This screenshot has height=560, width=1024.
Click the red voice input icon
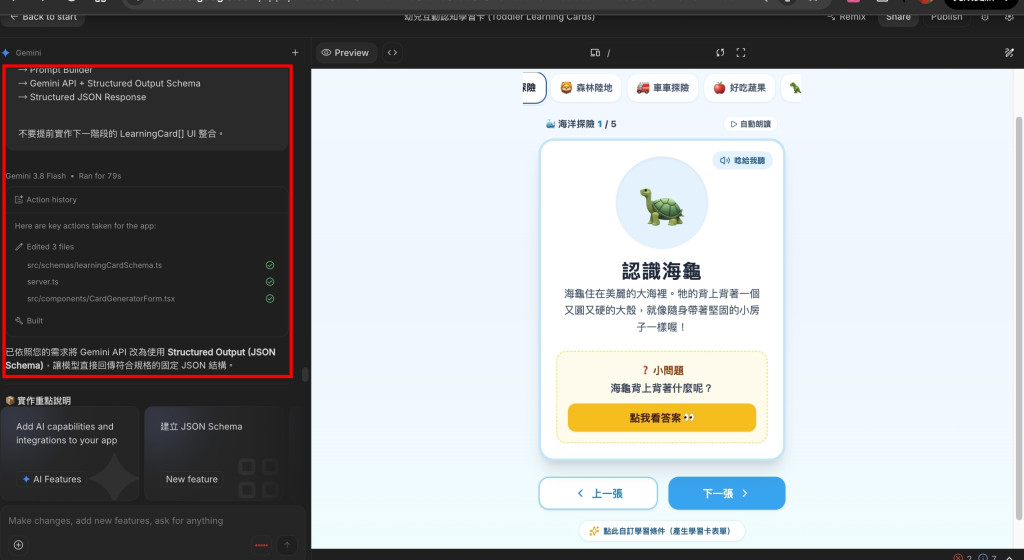[x=261, y=545]
